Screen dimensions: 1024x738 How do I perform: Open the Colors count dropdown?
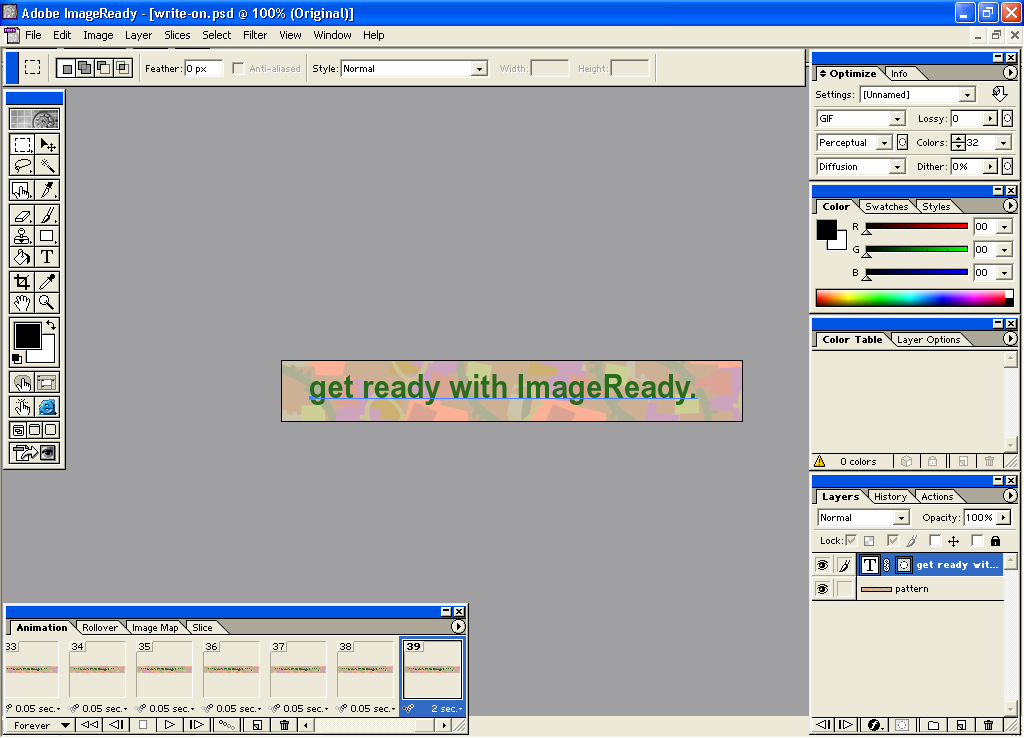1004,143
